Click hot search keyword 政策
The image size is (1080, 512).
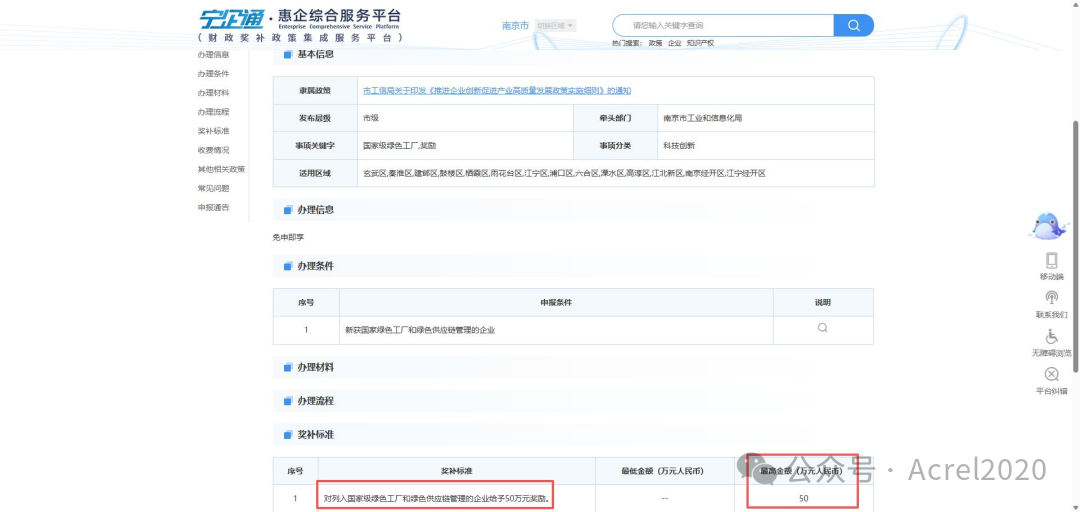pos(655,43)
